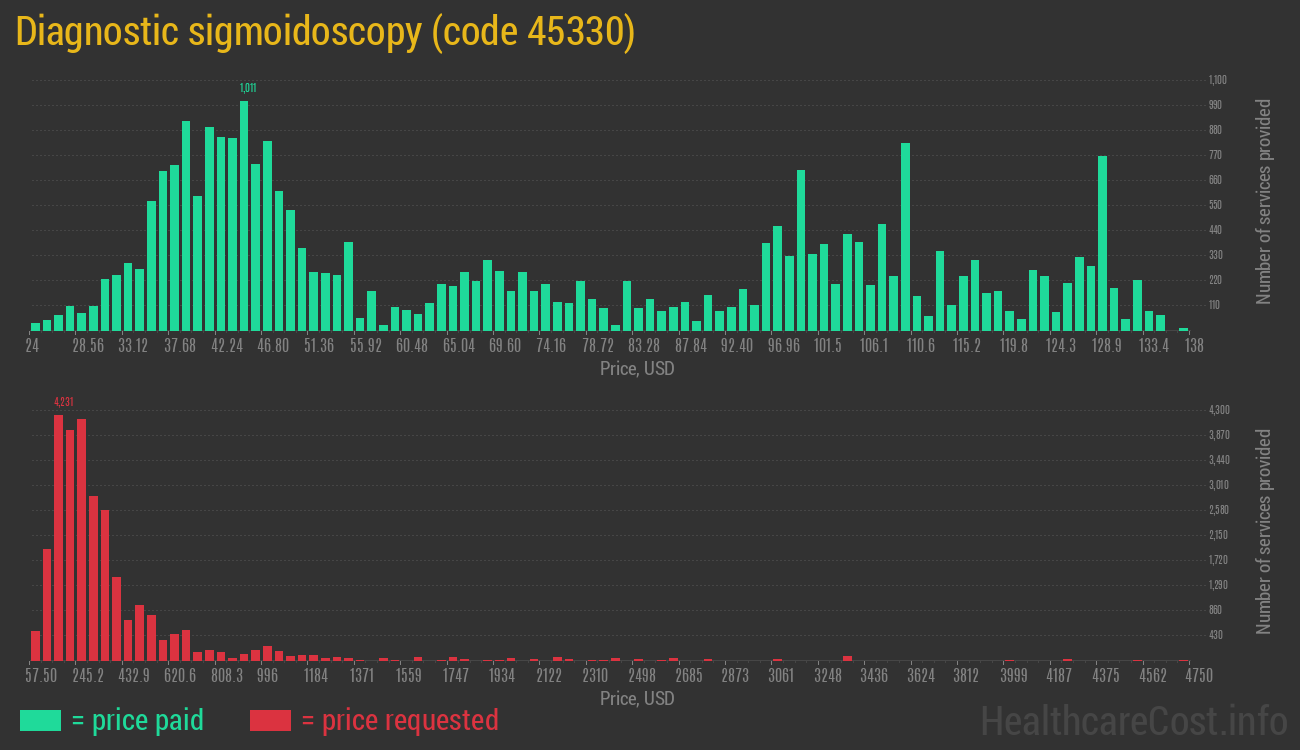Click the 138 axis tick on the top chart
The width and height of the screenshot is (1300, 750).
[x=1196, y=345]
